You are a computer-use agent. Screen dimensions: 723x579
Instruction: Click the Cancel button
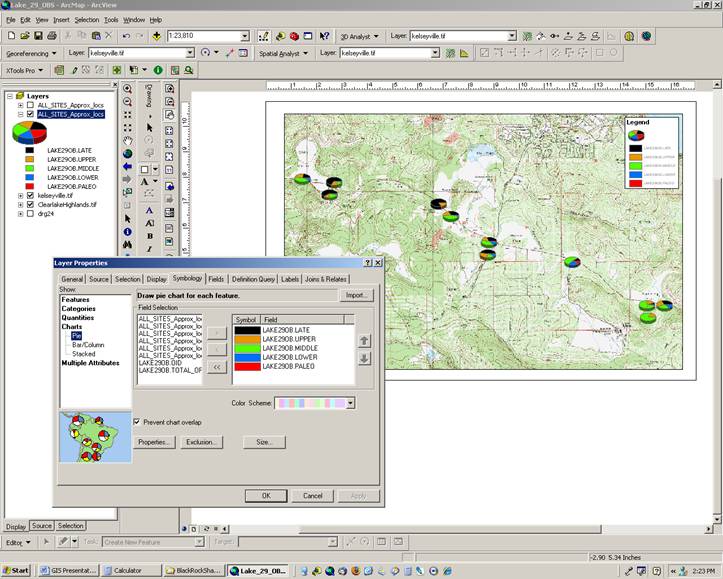pyautogui.click(x=313, y=496)
